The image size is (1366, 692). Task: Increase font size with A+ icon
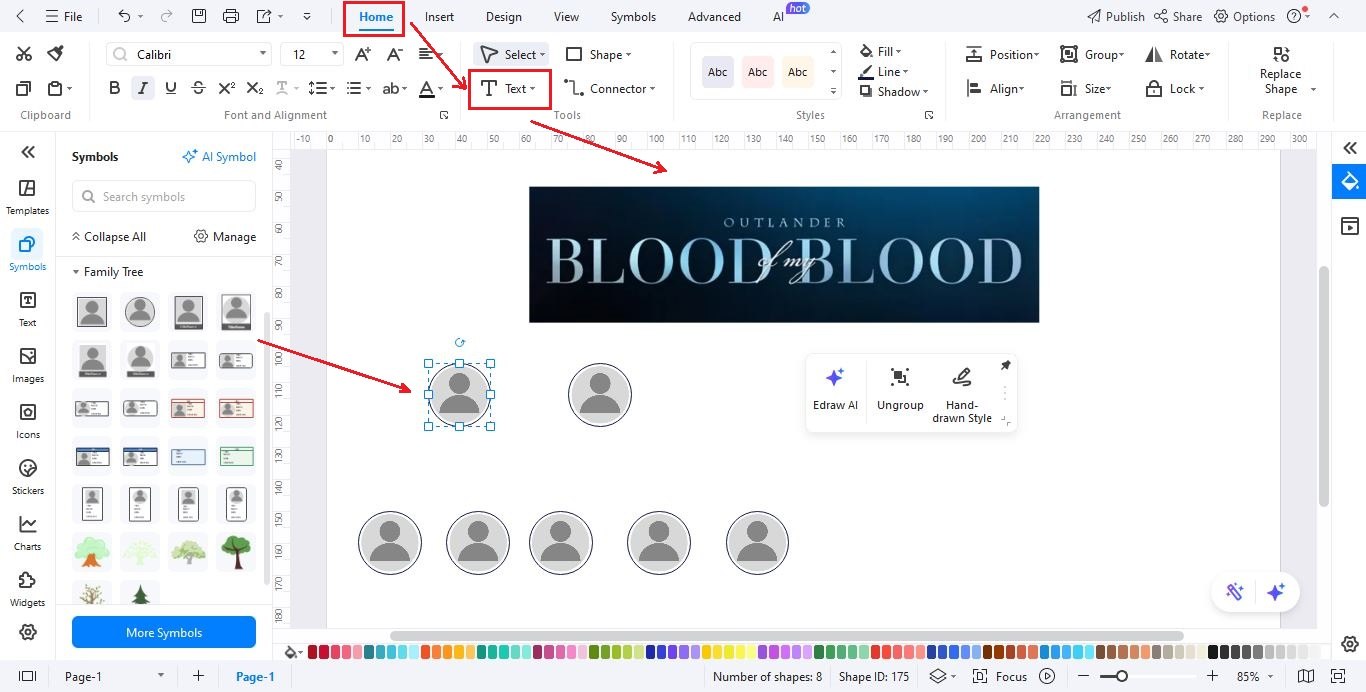click(363, 54)
